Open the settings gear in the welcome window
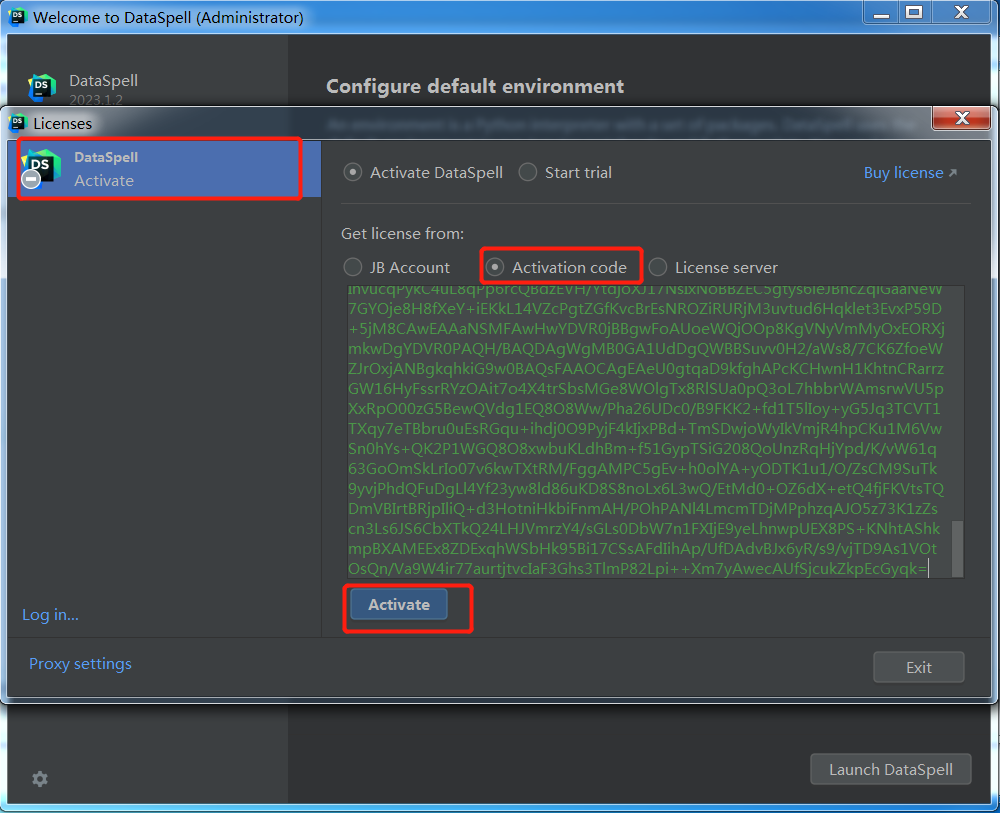1000x813 pixels. point(40,779)
